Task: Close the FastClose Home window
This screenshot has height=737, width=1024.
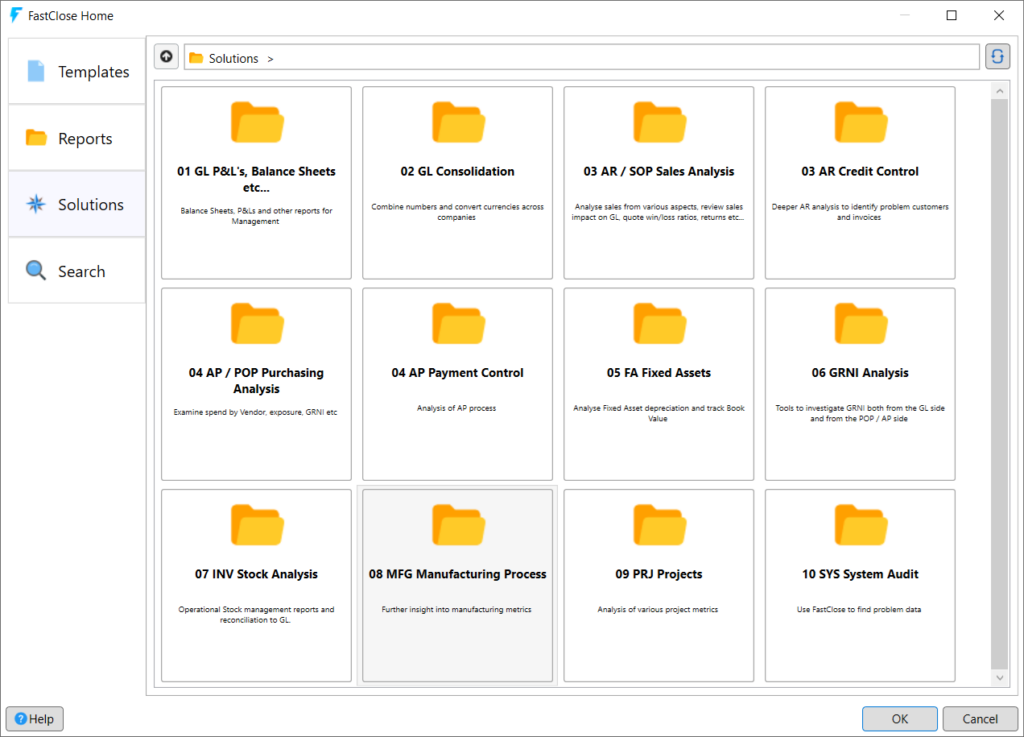Action: coord(999,15)
